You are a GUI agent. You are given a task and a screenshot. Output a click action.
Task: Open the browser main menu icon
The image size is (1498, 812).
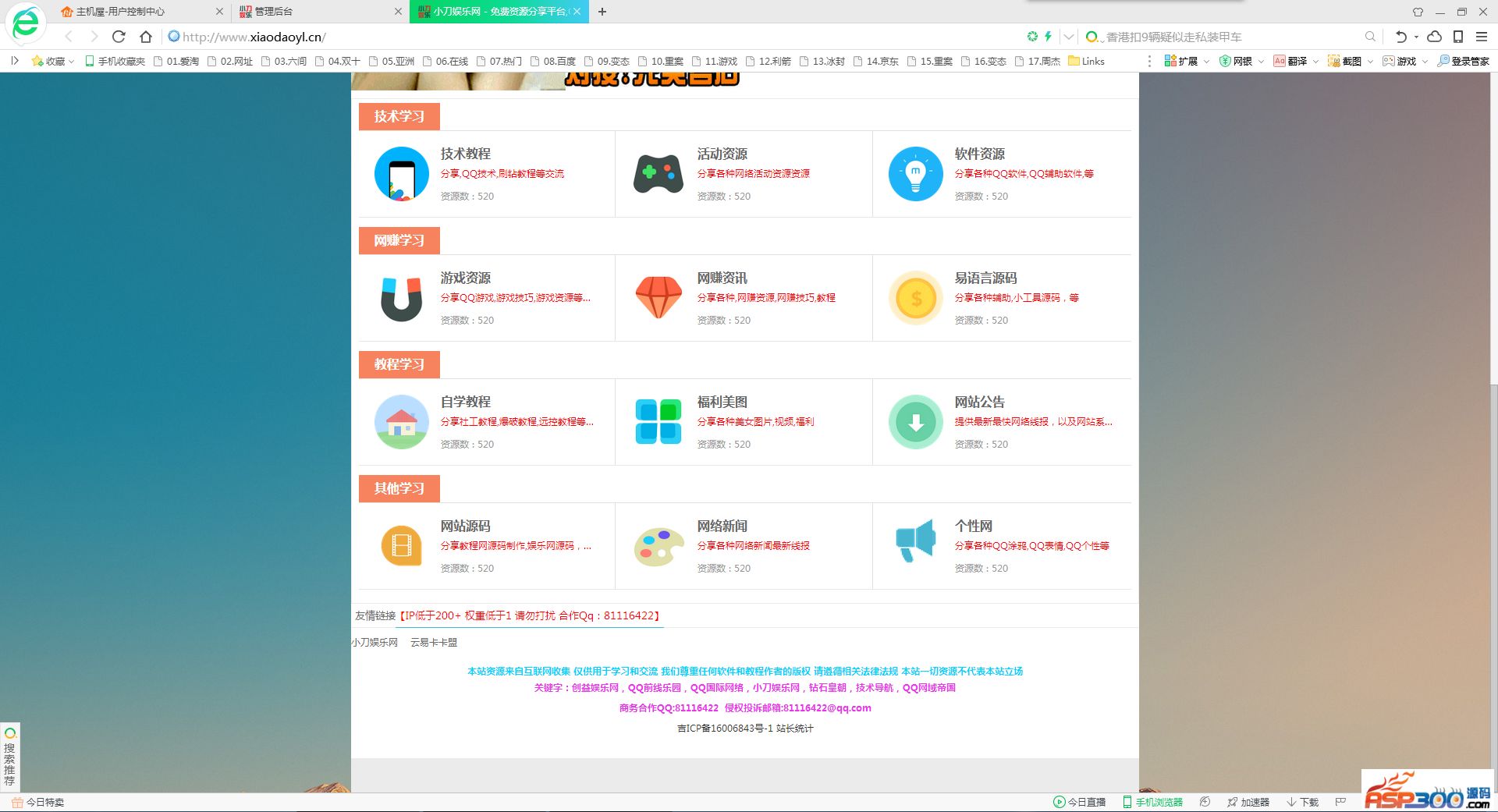(1482, 37)
